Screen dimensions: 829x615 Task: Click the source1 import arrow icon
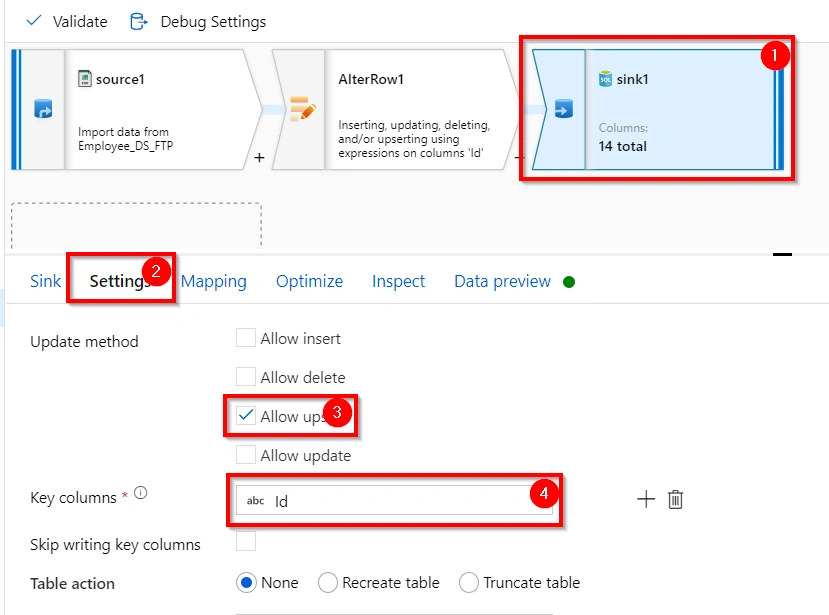(x=43, y=109)
